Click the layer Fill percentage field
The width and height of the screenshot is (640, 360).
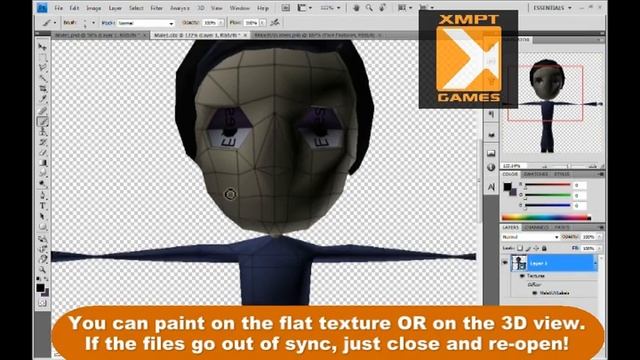point(588,248)
